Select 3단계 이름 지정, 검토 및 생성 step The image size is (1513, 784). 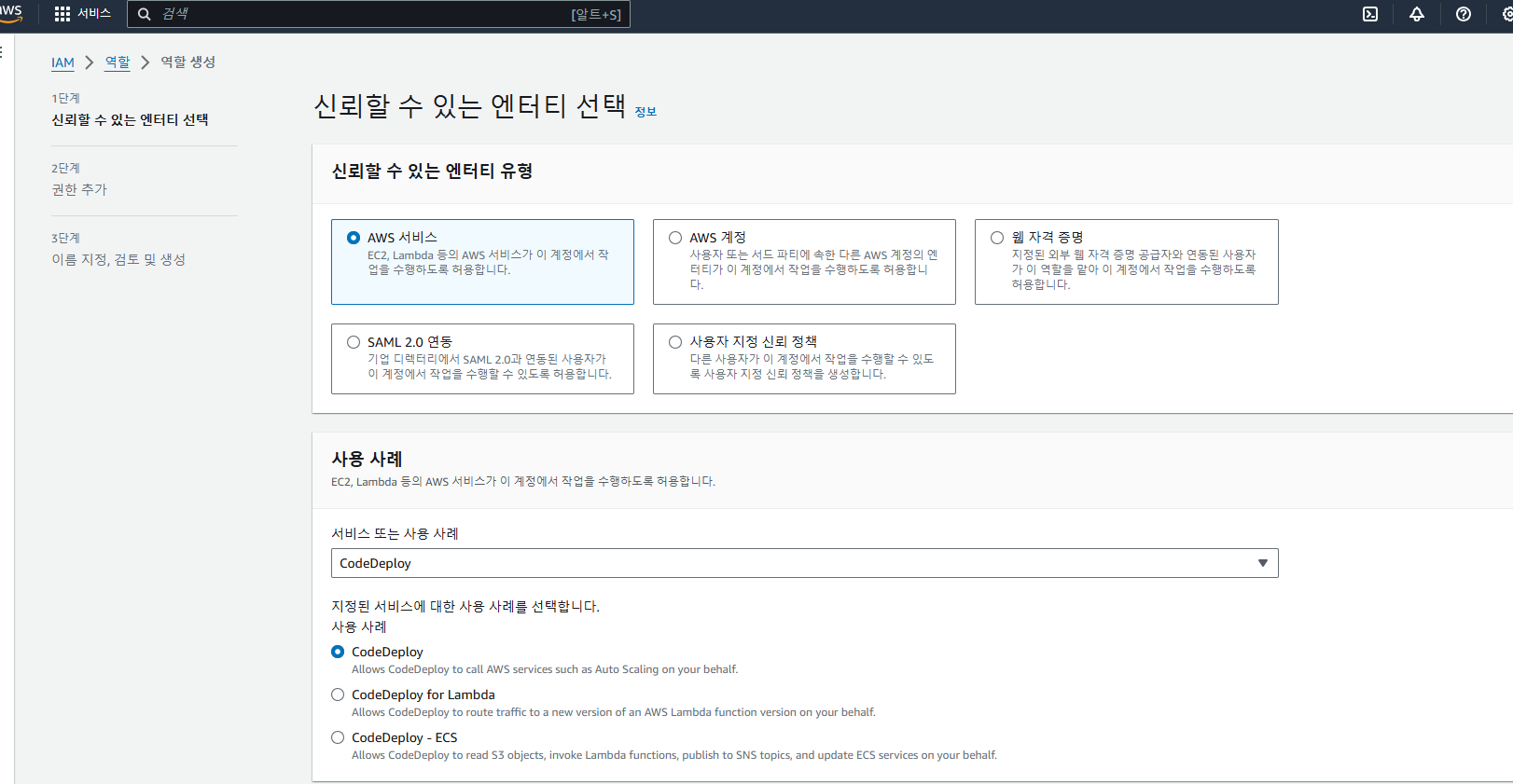click(x=118, y=249)
